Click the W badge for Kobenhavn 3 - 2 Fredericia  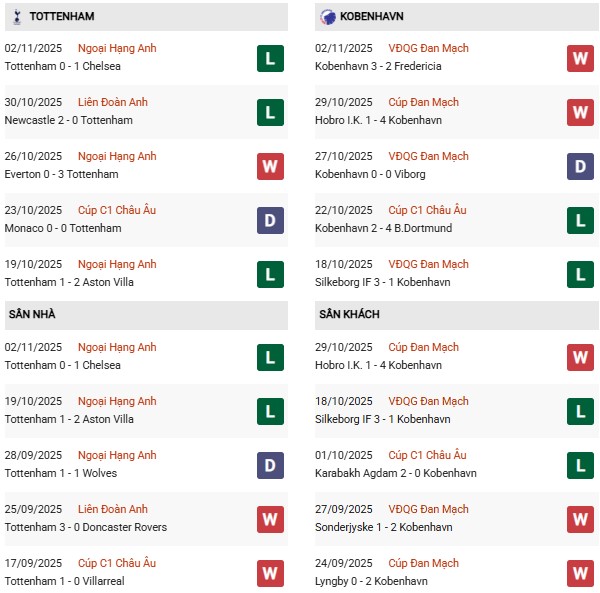[x=580, y=58]
